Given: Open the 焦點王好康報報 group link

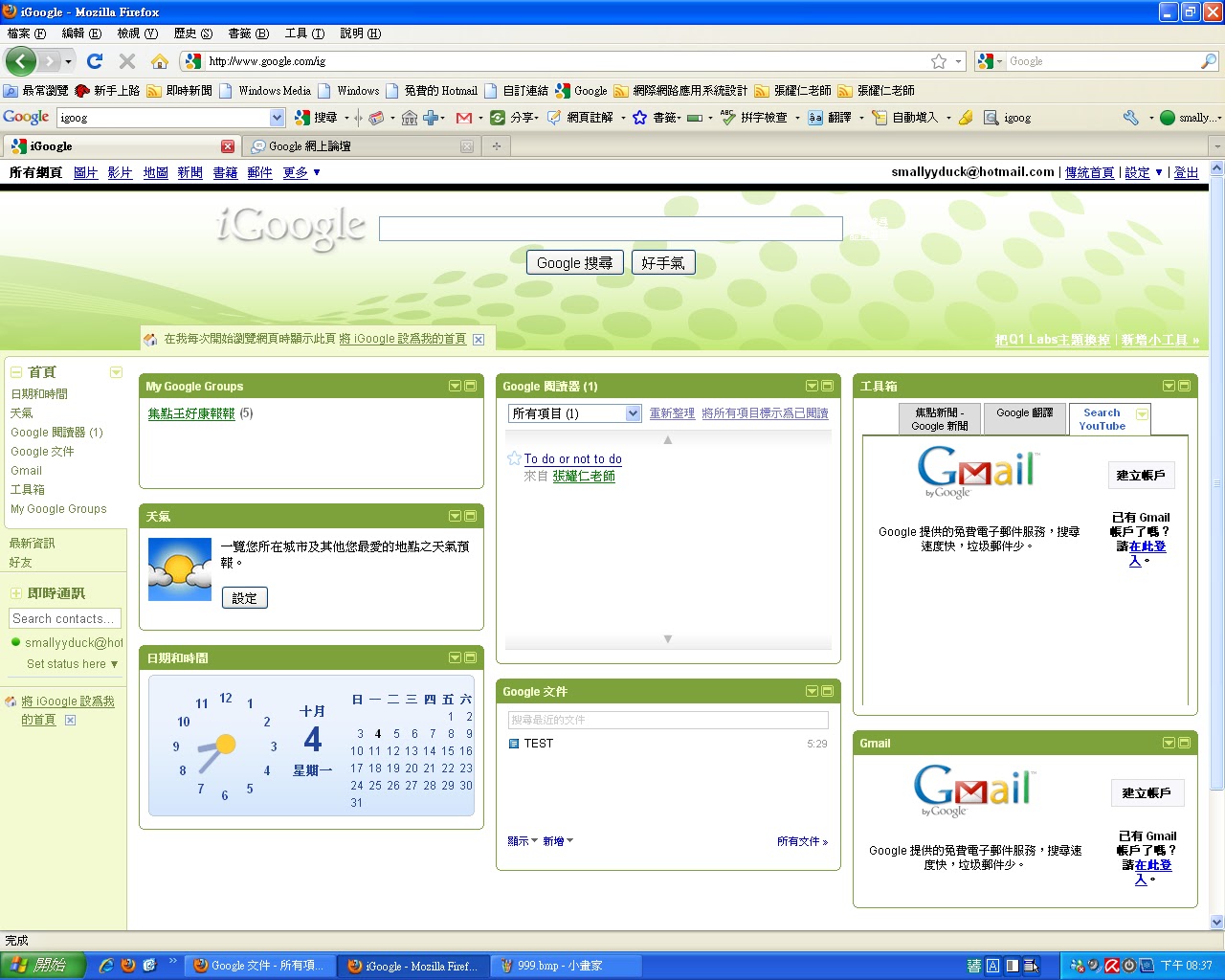Looking at the screenshot, I should point(191,413).
